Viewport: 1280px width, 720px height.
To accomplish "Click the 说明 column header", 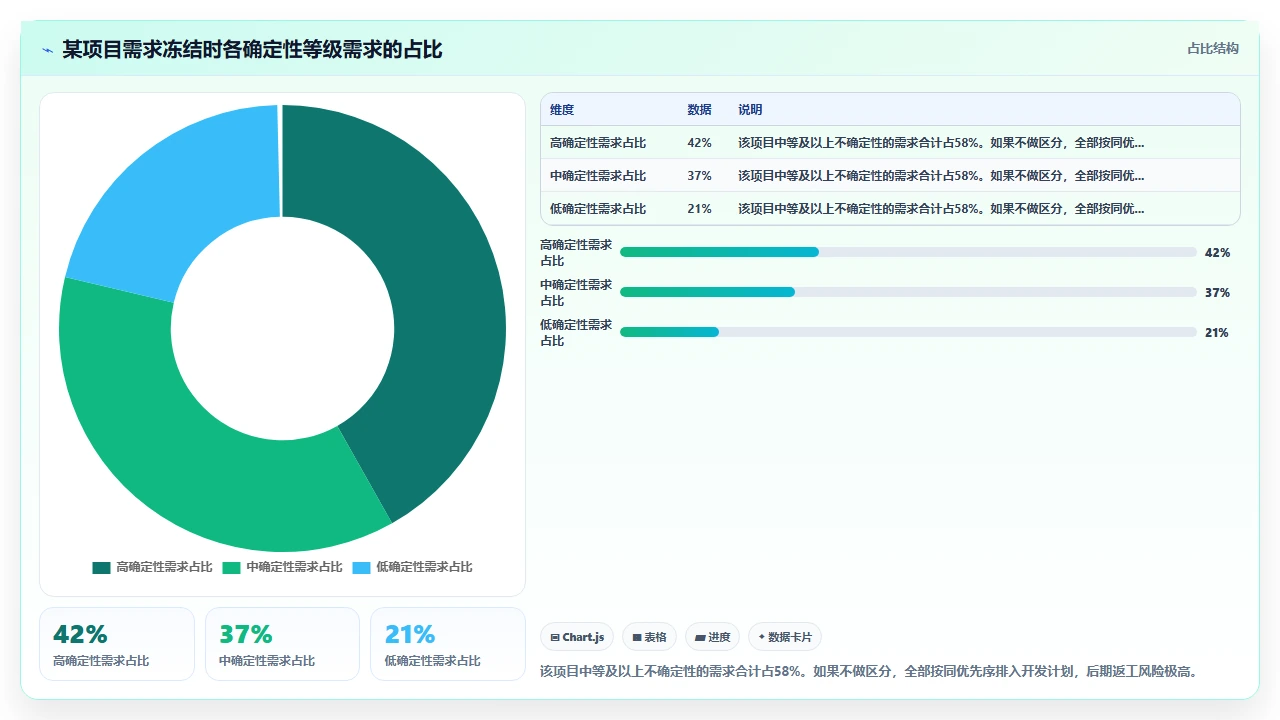I will coord(750,110).
